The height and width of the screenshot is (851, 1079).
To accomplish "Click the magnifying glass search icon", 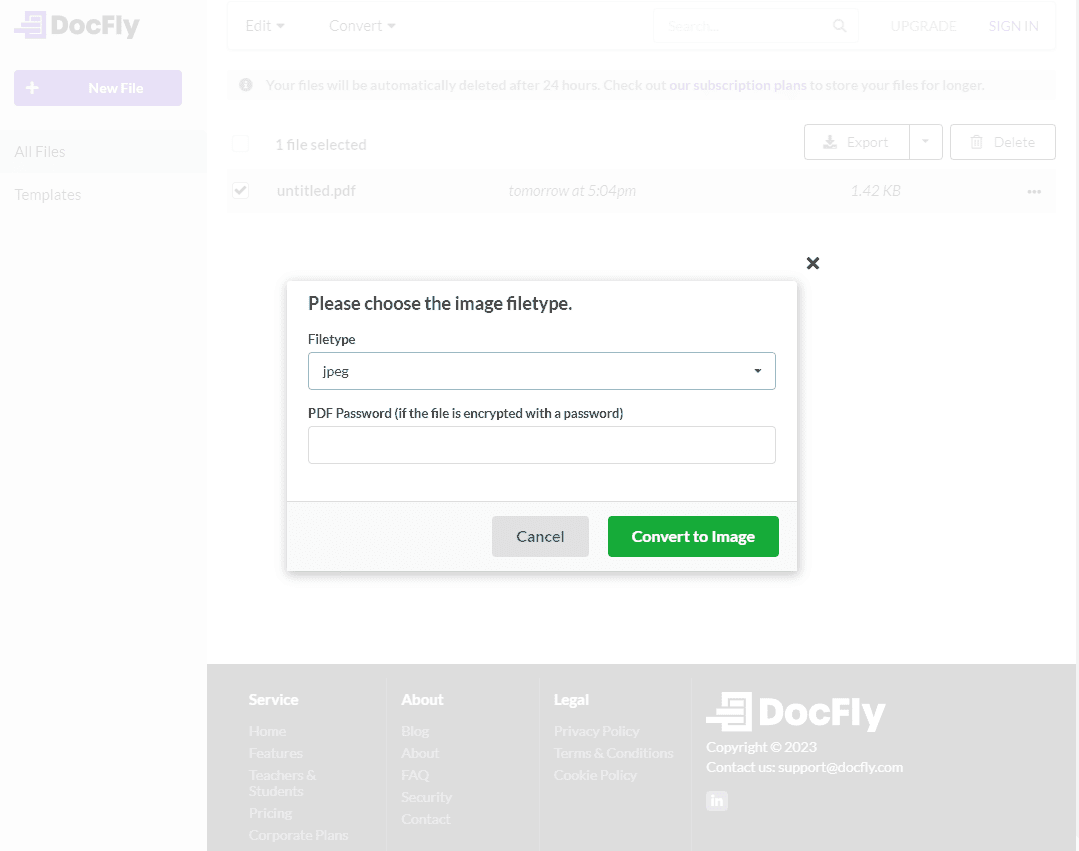I will (x=840, y=26).
